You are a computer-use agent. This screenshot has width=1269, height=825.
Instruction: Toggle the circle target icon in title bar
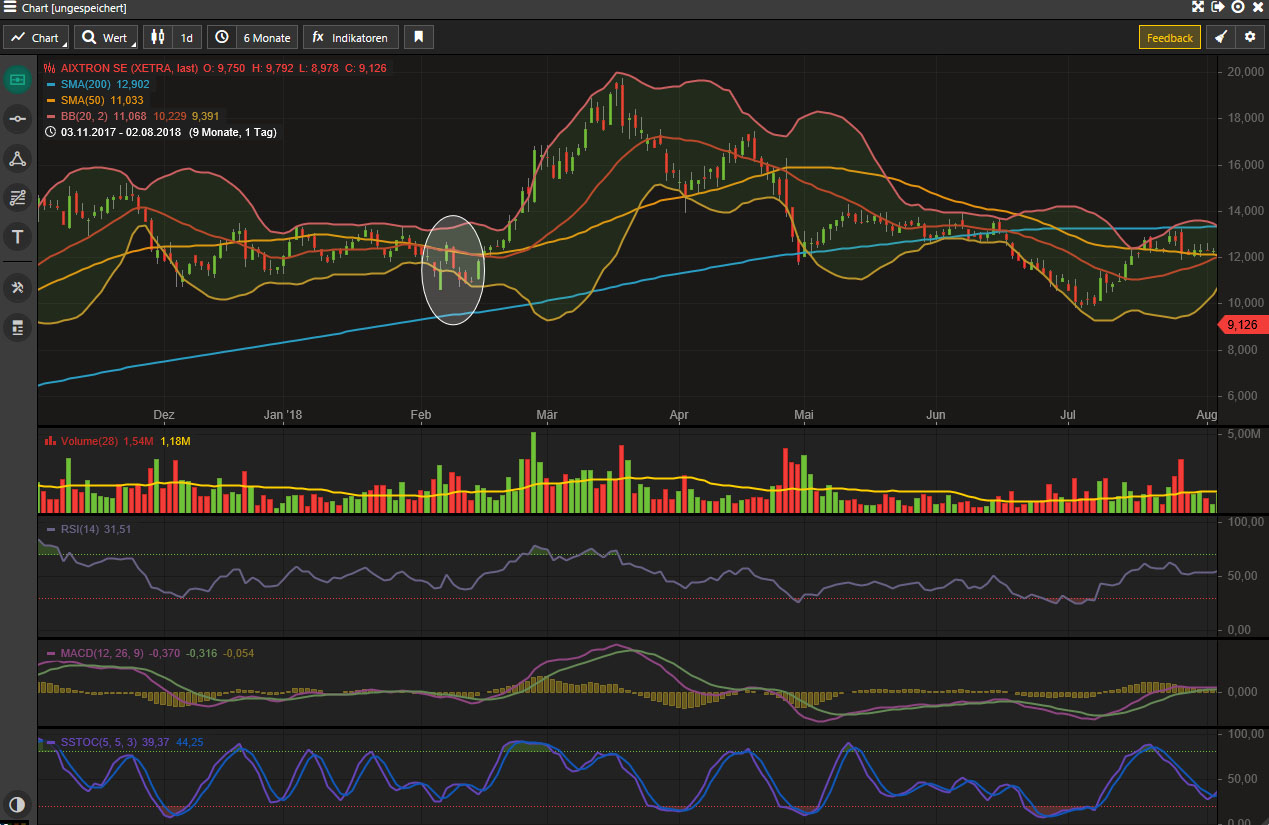click(1238, 7)
